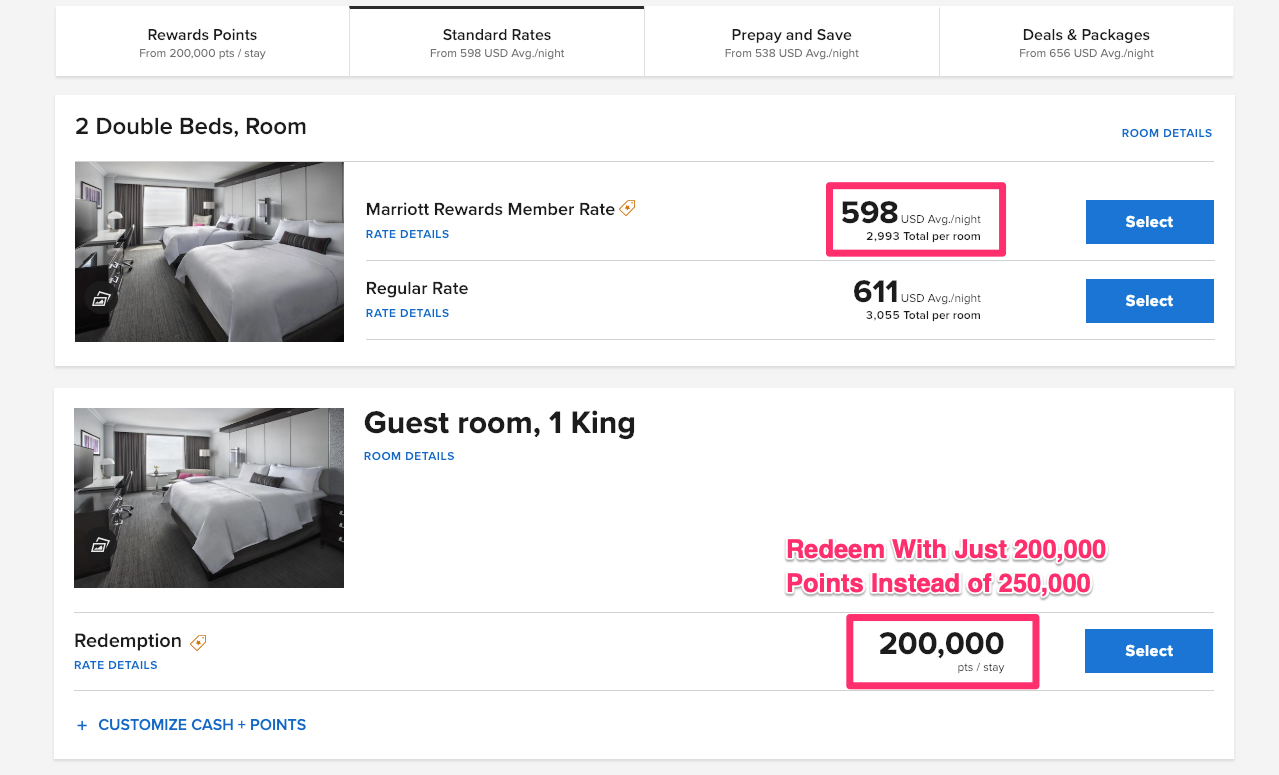Open photo gallery icon on king room image
Viewport: 1279px width, 775px height.
[x=100, y=545]
